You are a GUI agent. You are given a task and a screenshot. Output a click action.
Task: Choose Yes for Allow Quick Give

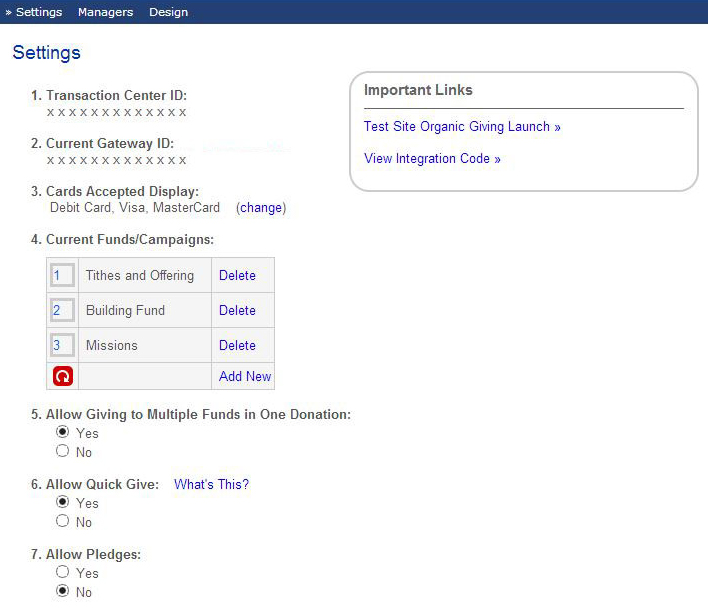click(62, 502)
